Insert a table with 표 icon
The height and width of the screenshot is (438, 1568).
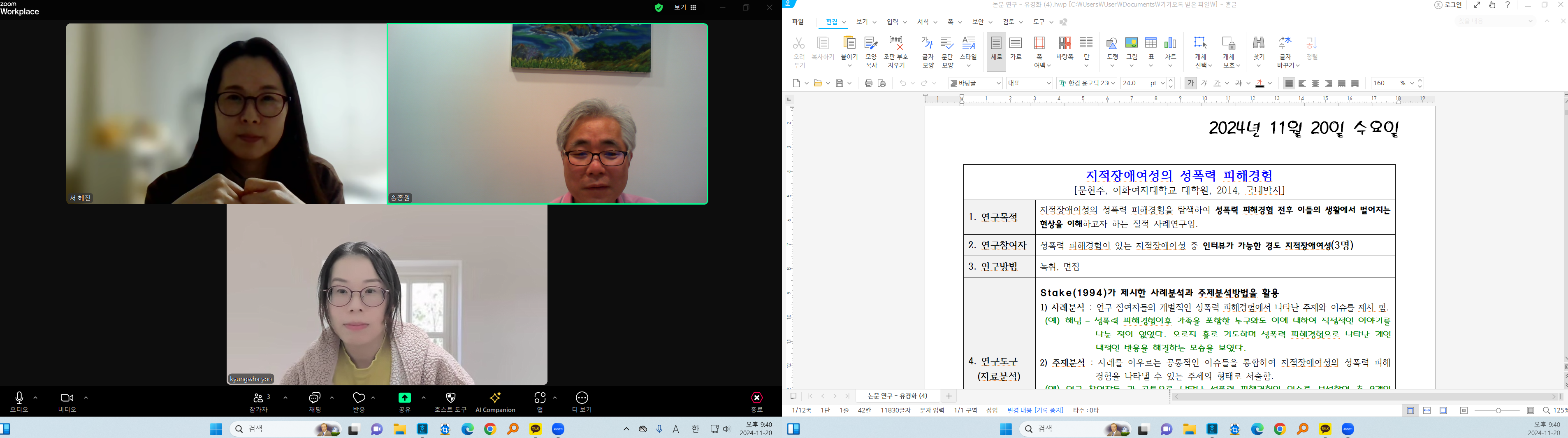1151,43
